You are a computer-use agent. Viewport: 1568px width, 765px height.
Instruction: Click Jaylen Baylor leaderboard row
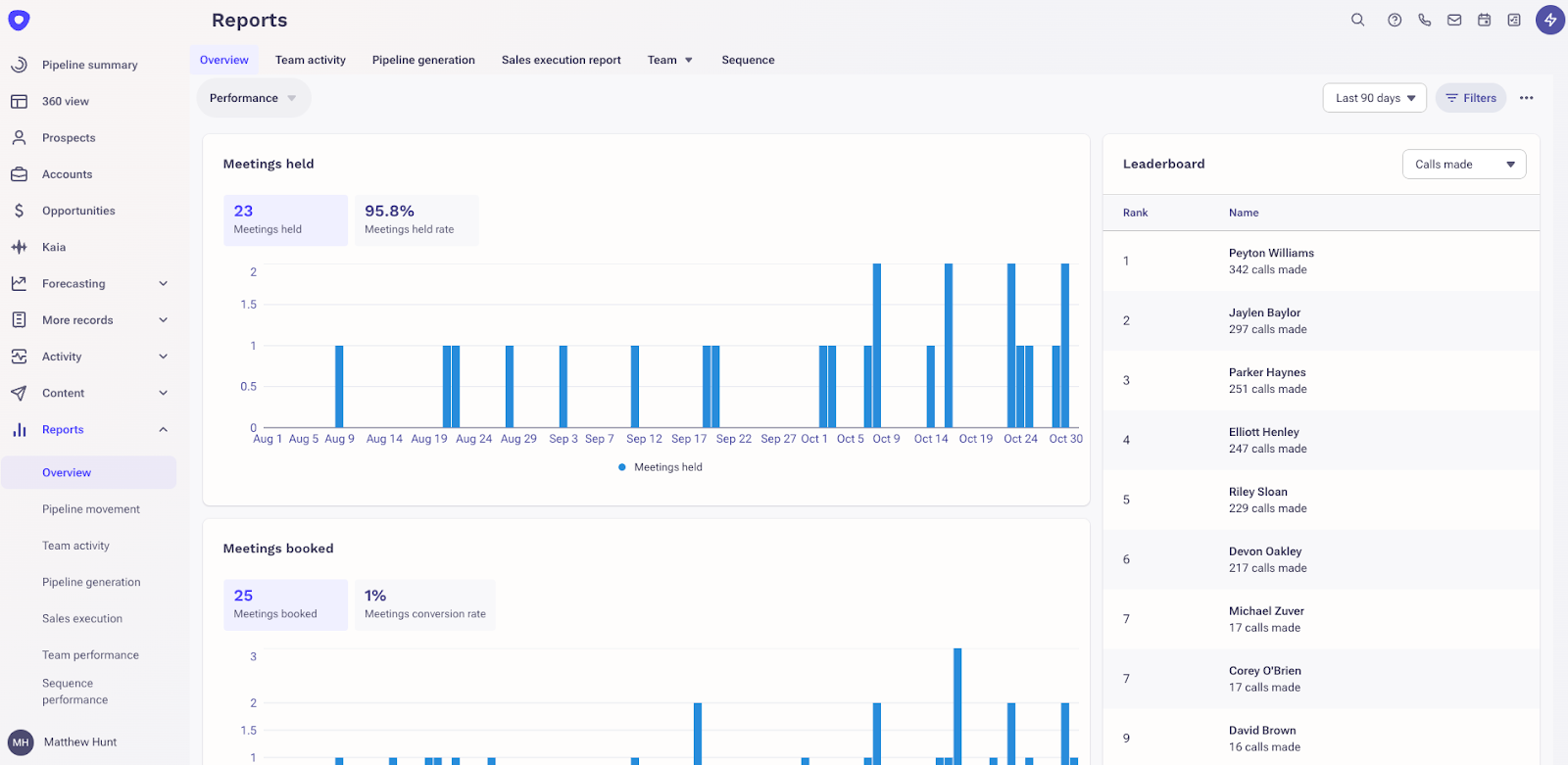coord(1321,320)
